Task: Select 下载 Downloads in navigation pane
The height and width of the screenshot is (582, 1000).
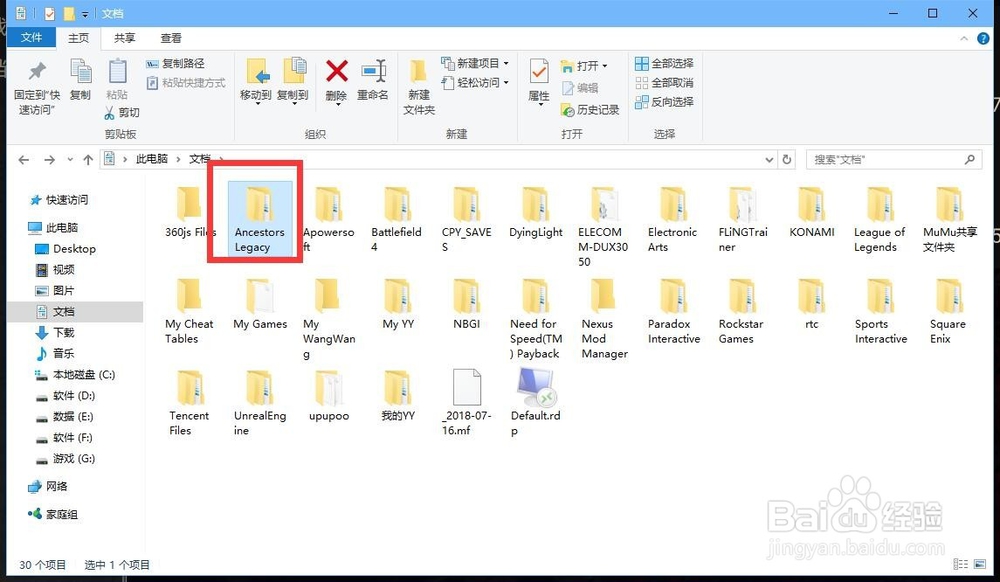Action: click(x=55, y=333)
